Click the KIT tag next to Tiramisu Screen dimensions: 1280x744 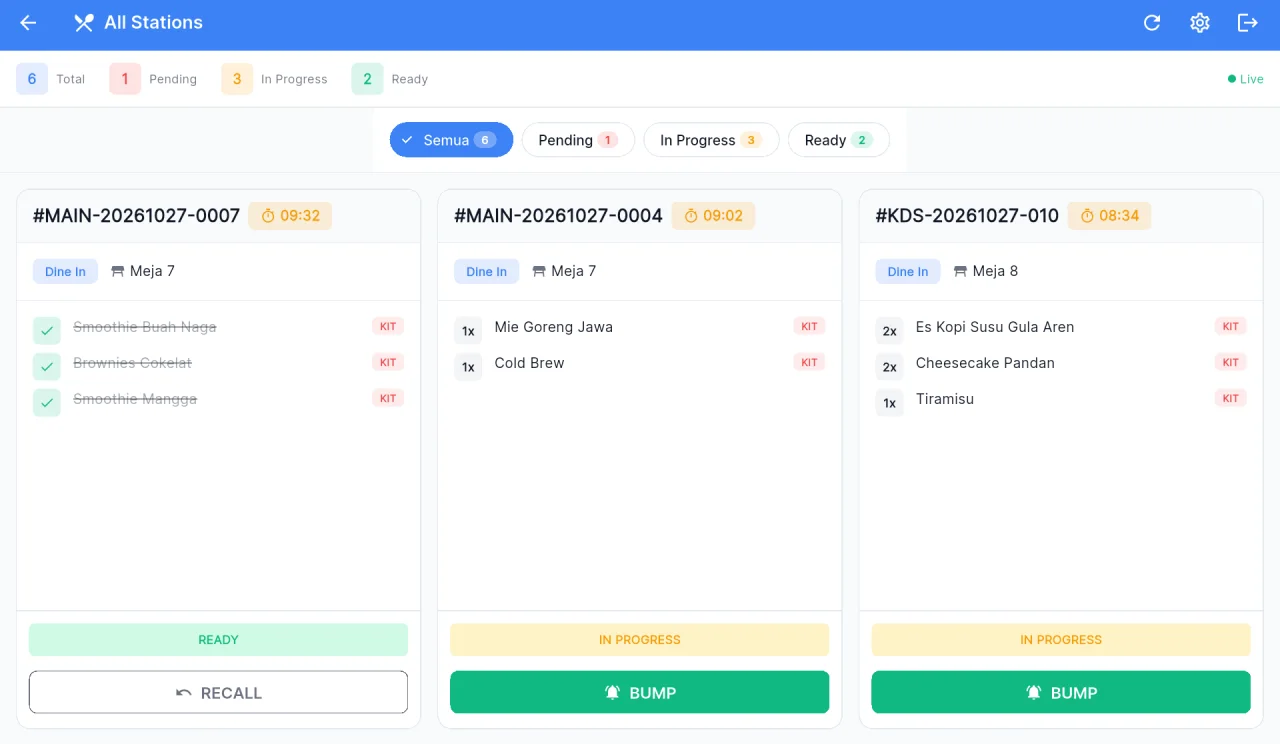1231,398
